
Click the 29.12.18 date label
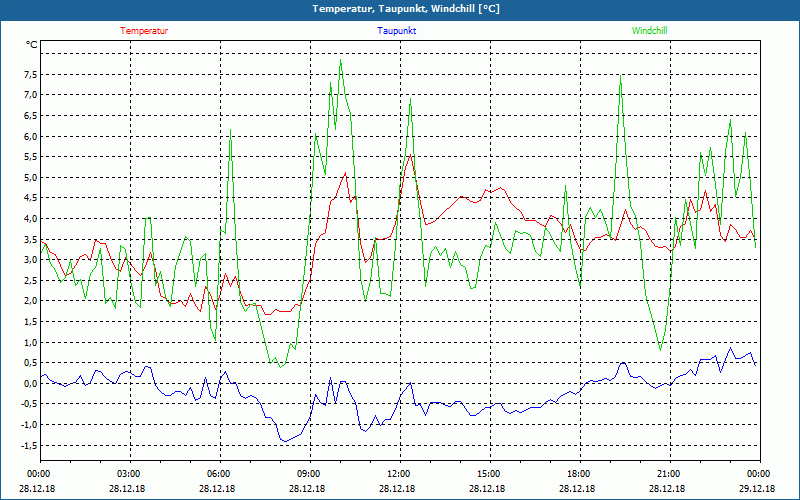[758, 489]
